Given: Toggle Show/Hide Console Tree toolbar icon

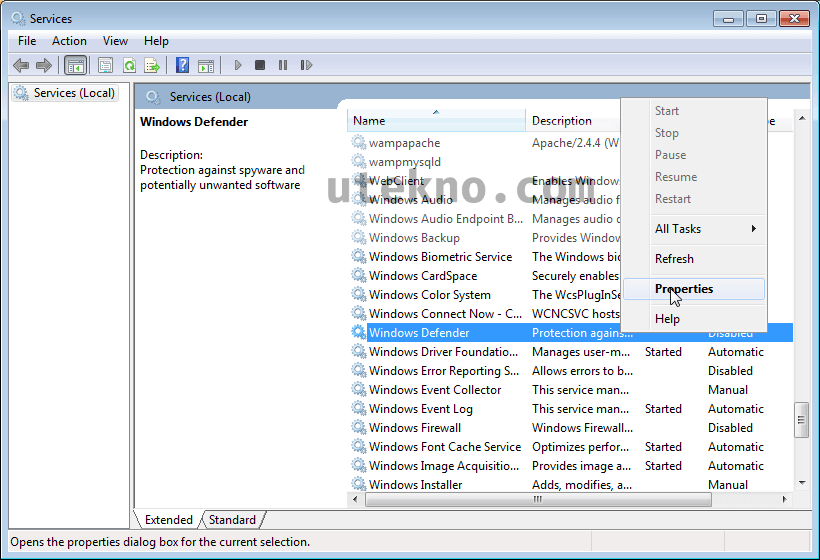Looking at the screenshot, I should click(75, 65).
